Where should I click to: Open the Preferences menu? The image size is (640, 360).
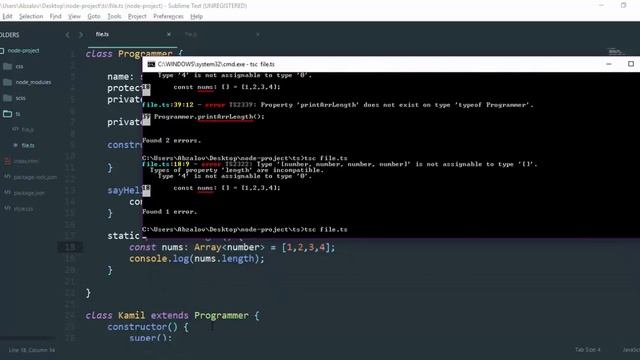pyautogui.click(x=168, y=16)
